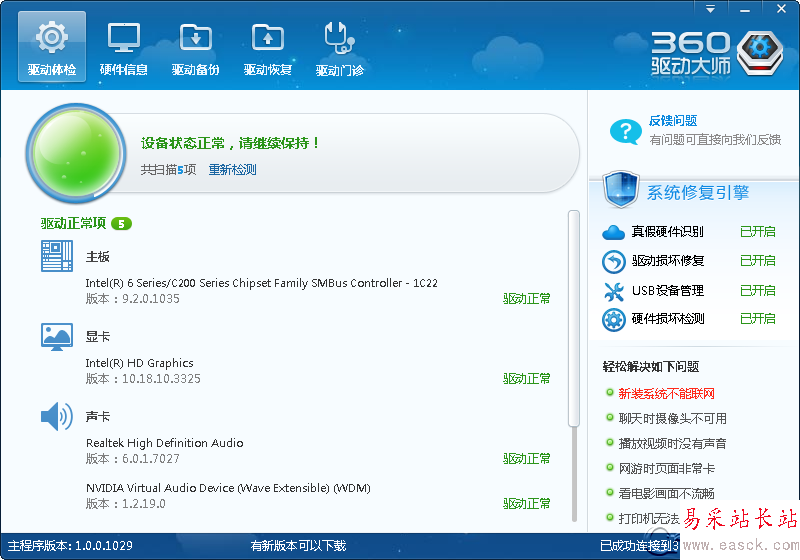
Task: Click the 驱动损坏修复 restore icon
Action: [613, 262]
